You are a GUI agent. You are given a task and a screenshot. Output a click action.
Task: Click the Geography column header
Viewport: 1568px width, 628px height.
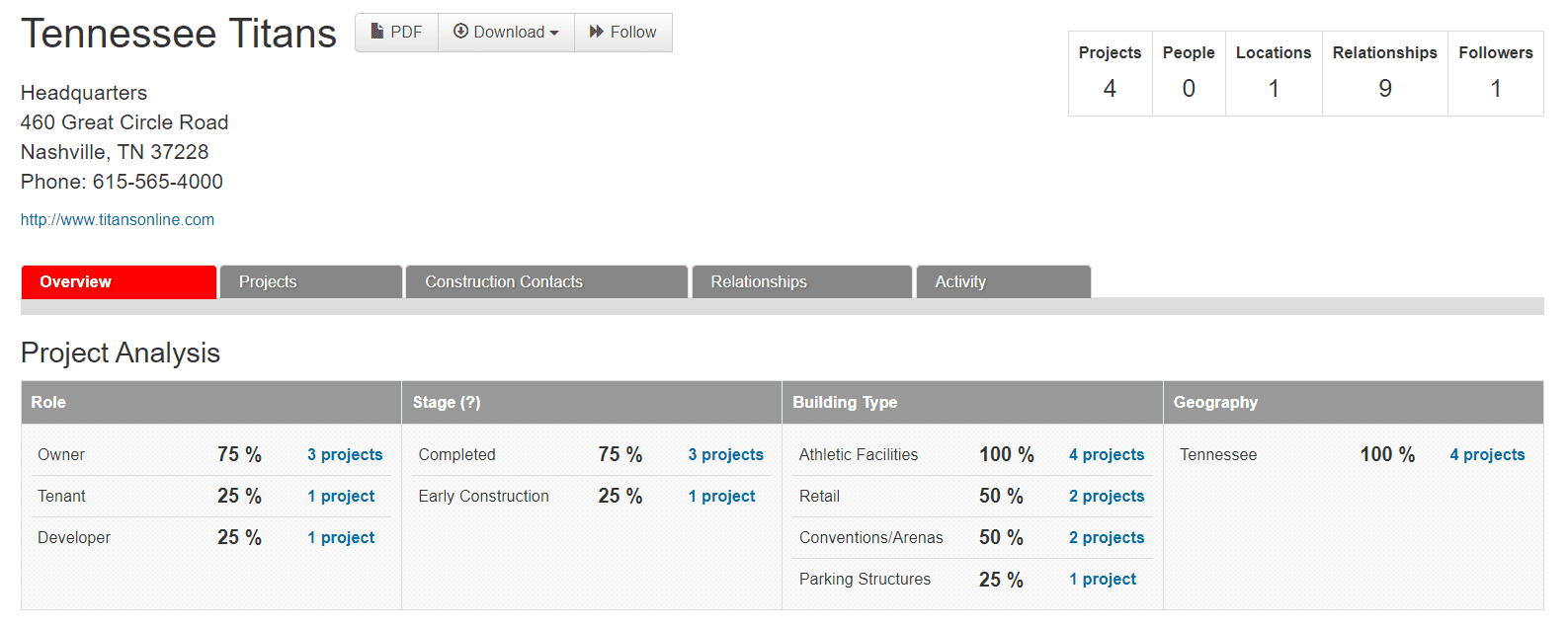click(x=1354, y=402)
